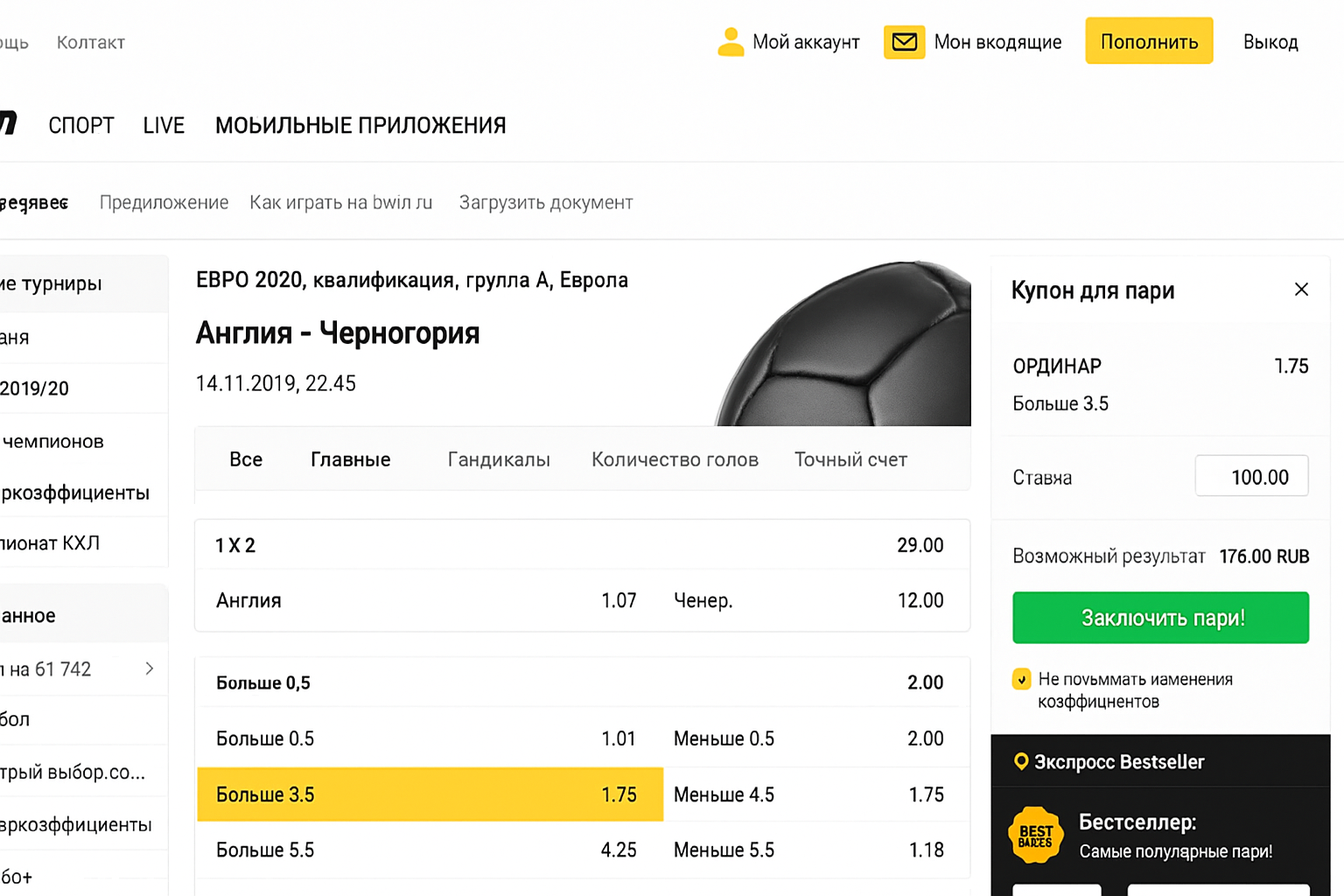Click the Экспресс Bestseller pin icon

point(1020,762)
